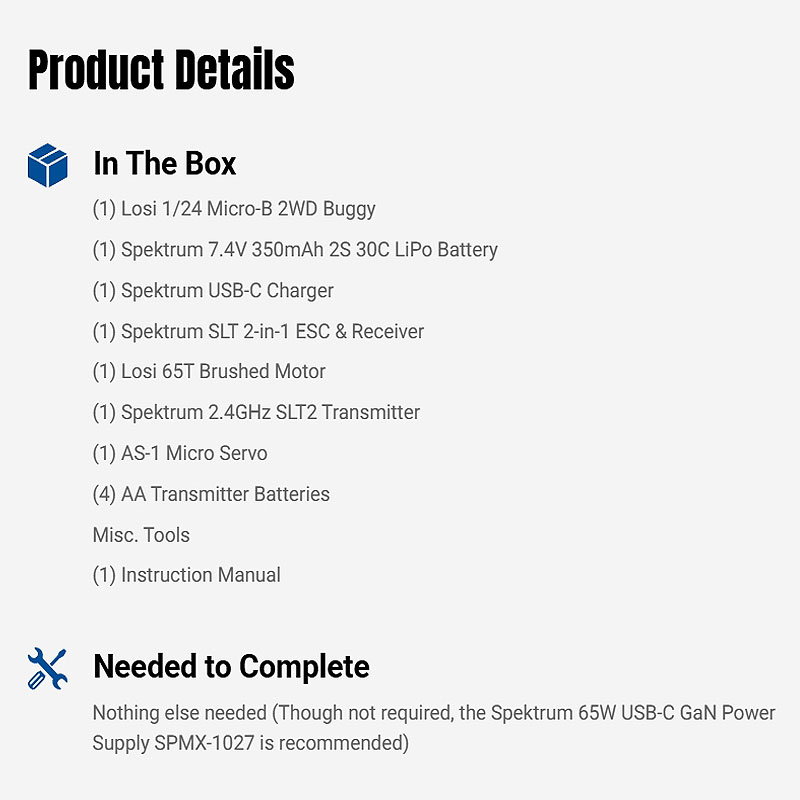The height and width of the screenshot is (800, 800).
Task: Click the Losi 65T Brushed Motor line
Action: point(209,372)
